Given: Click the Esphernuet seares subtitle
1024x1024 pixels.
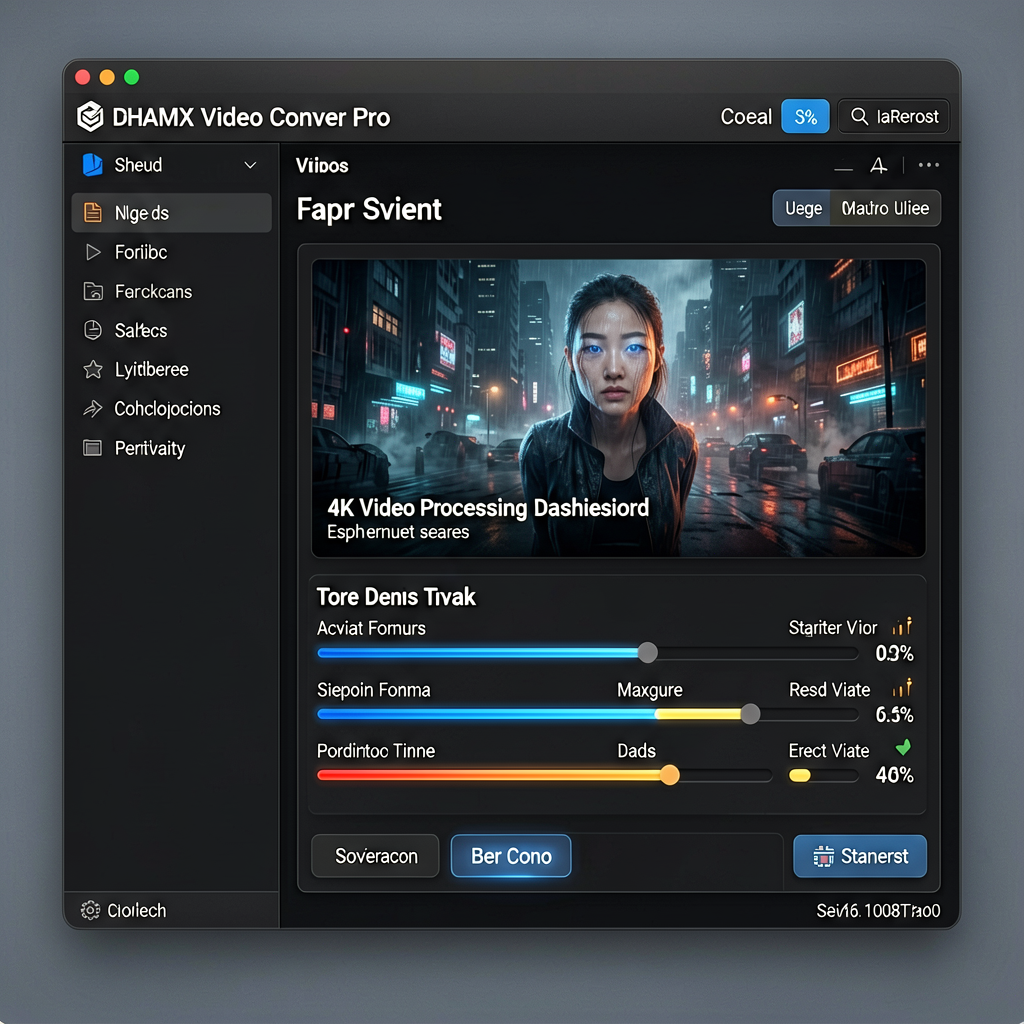Looking at the screenshot, I should 398,532.
